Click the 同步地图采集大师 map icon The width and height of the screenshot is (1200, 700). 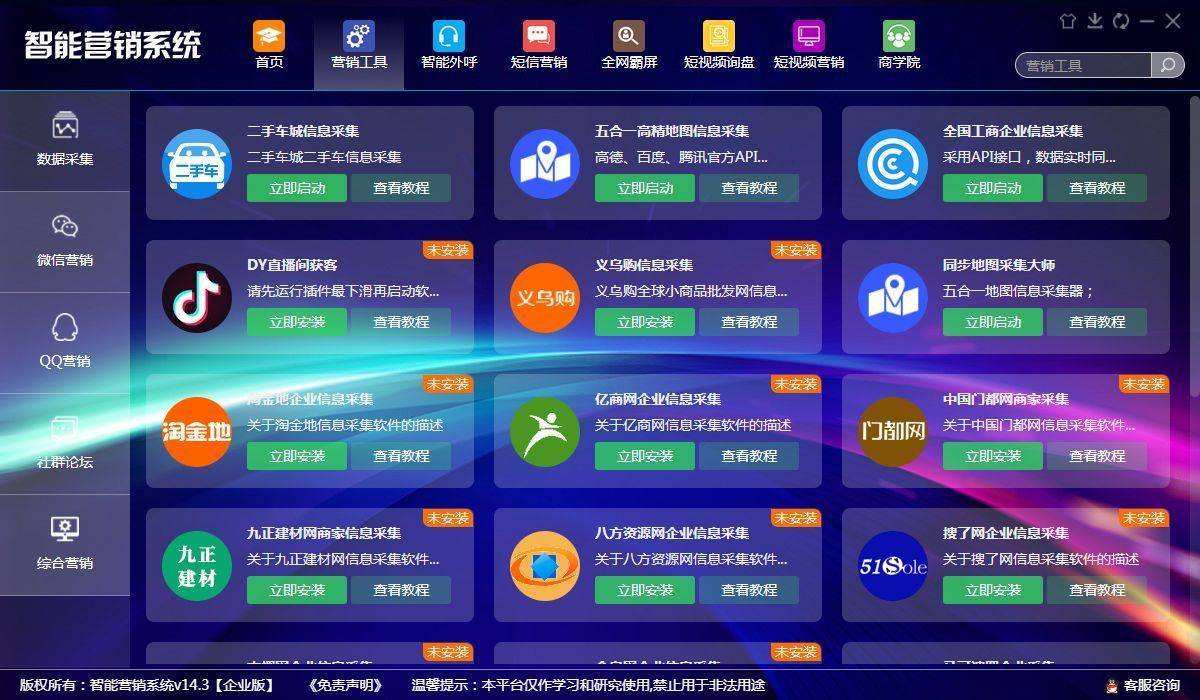(x=893, y=298)
